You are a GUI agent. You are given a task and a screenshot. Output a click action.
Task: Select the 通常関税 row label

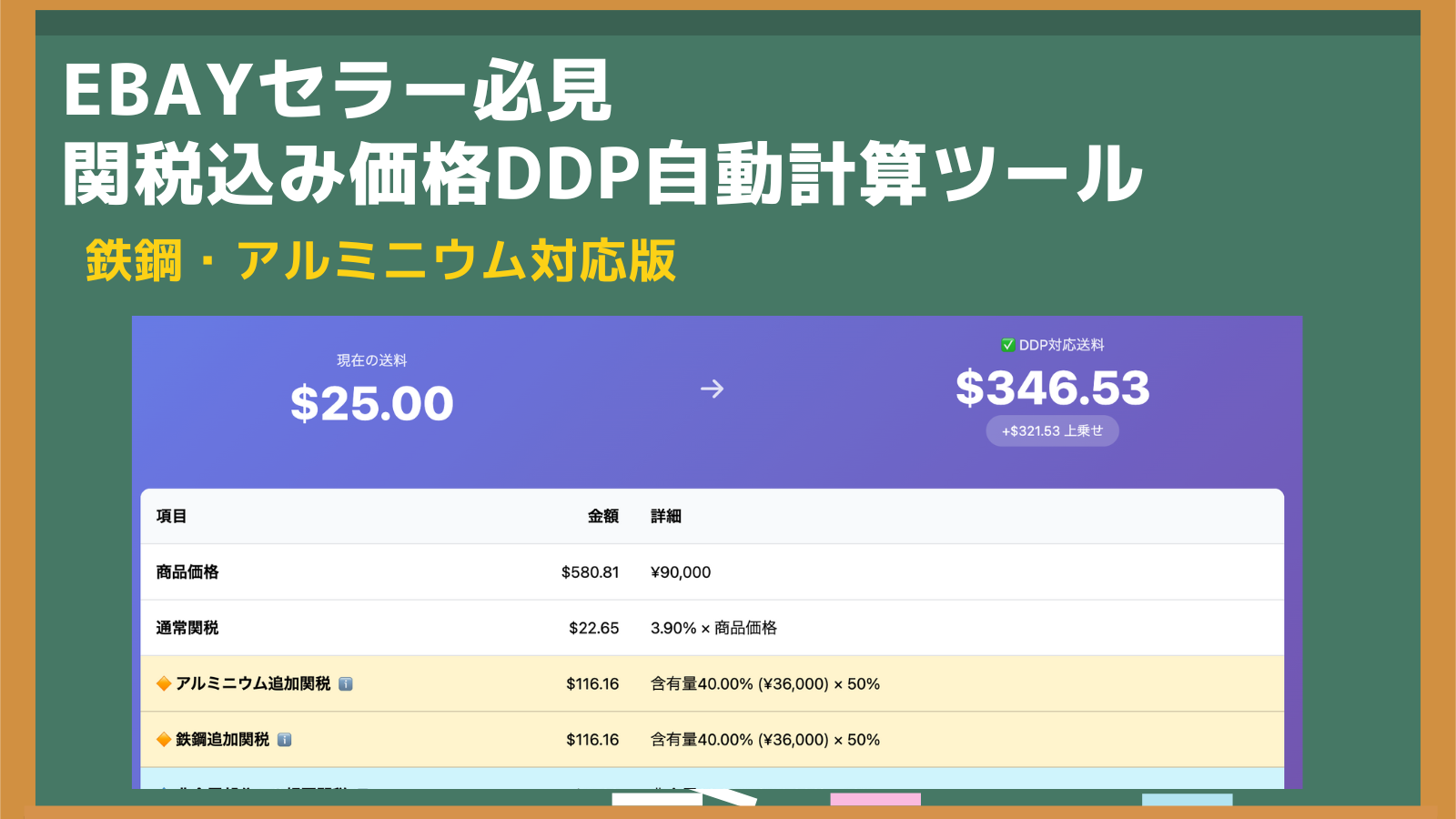coord(187,628)
